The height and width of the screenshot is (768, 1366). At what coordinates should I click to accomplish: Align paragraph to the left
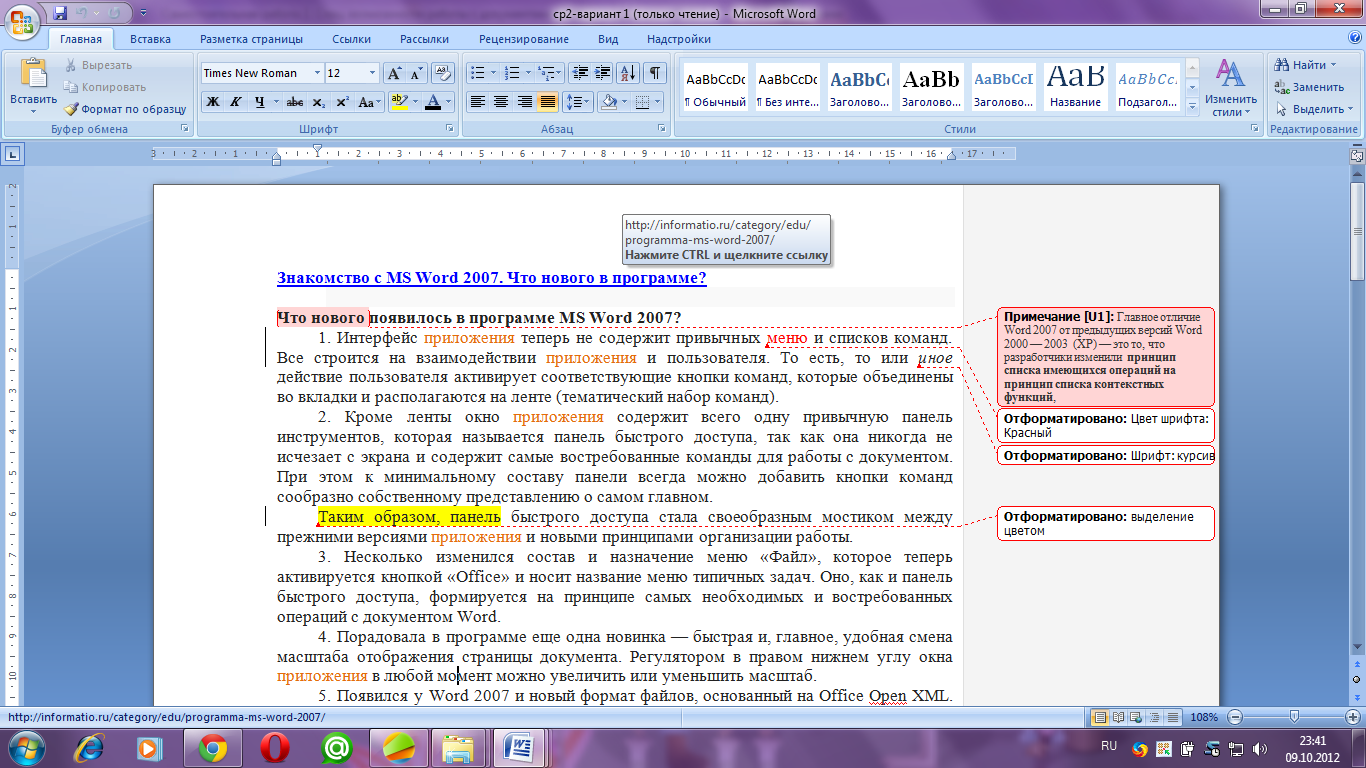point(478,102)
